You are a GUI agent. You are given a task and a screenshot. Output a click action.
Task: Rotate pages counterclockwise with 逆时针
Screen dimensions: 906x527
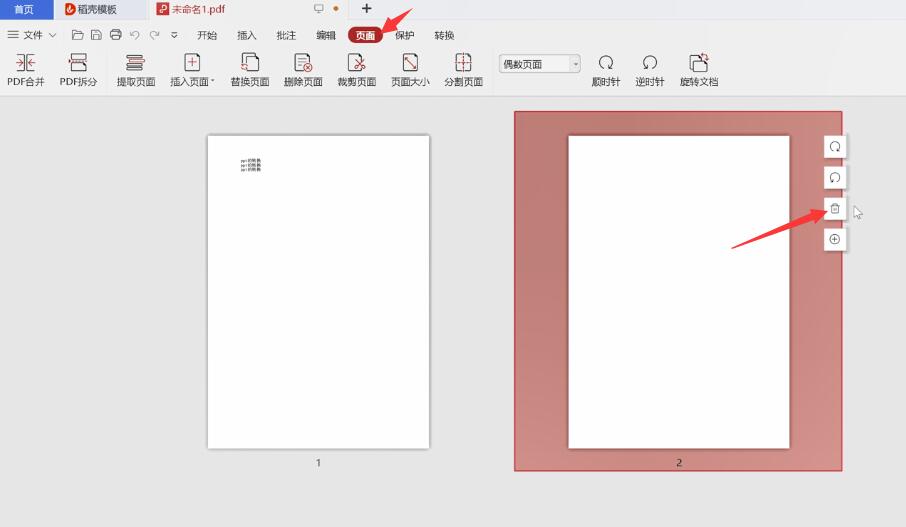[649, 69]
